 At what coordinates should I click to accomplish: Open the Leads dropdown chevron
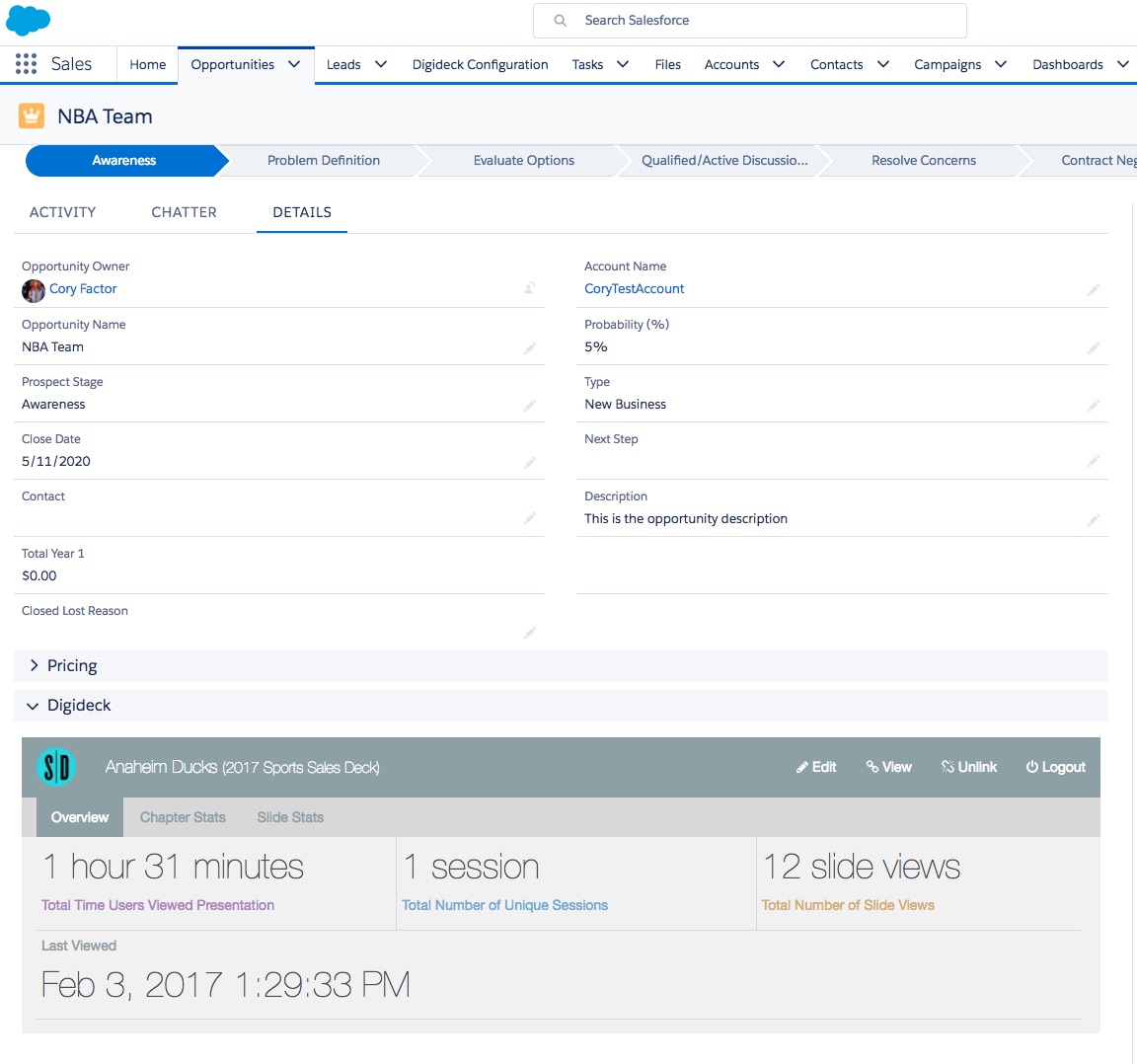pos(381,64)
